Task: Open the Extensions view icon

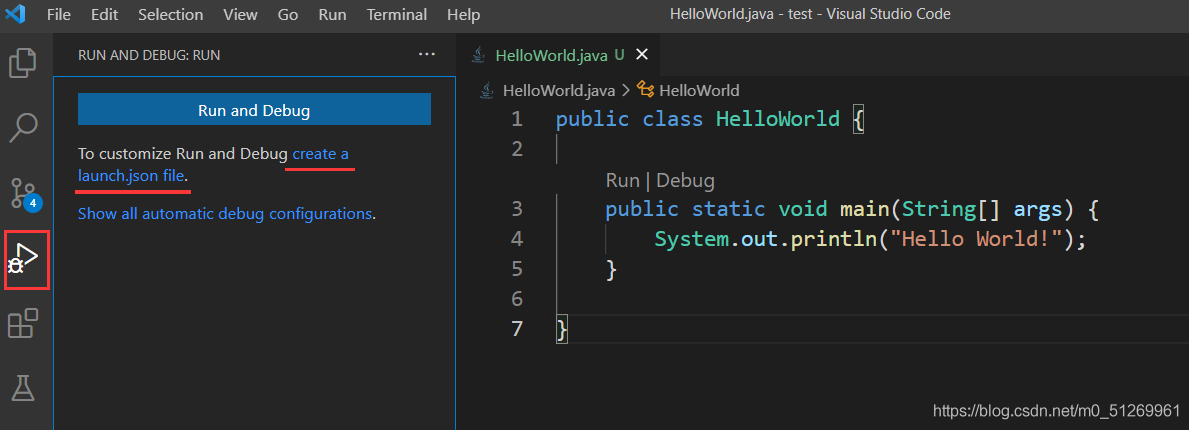Action: 23,323
